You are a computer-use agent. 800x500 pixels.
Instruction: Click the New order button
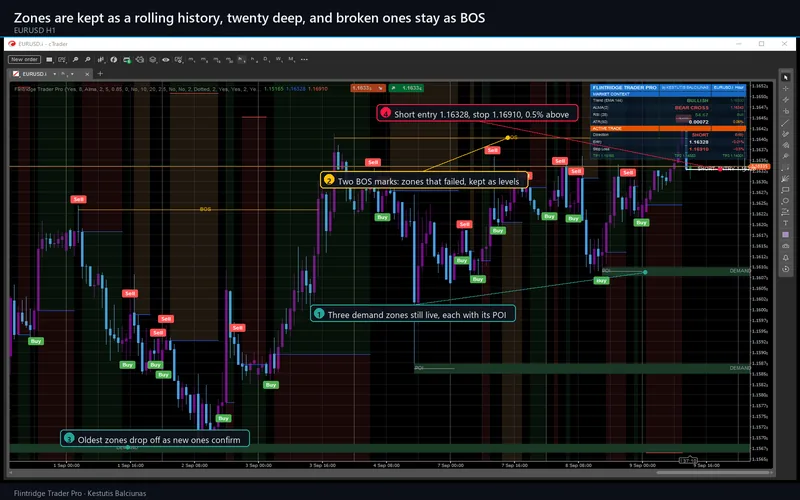point(24,59)
